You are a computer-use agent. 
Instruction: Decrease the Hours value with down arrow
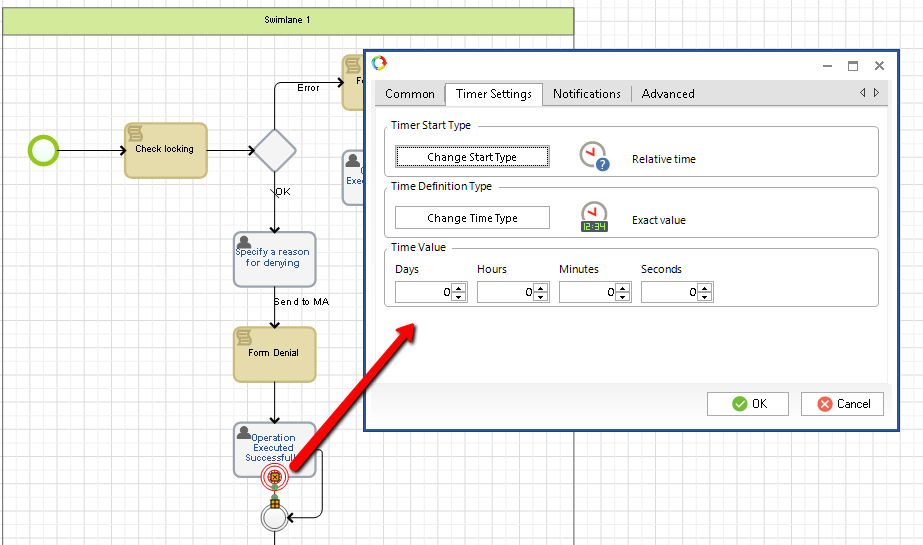tap(541, 297)
